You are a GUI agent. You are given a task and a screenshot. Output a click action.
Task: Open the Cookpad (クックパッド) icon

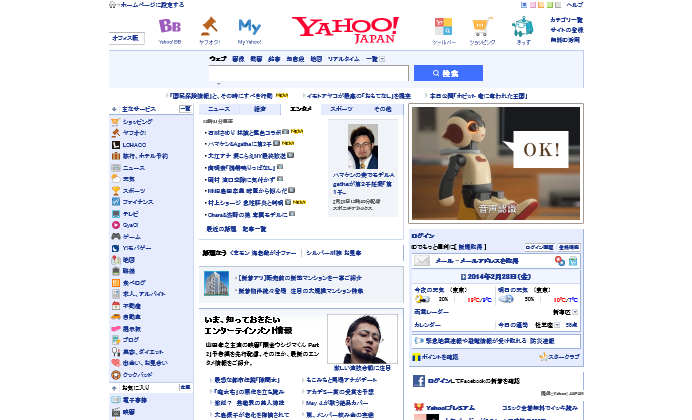[x=116, y=375]
